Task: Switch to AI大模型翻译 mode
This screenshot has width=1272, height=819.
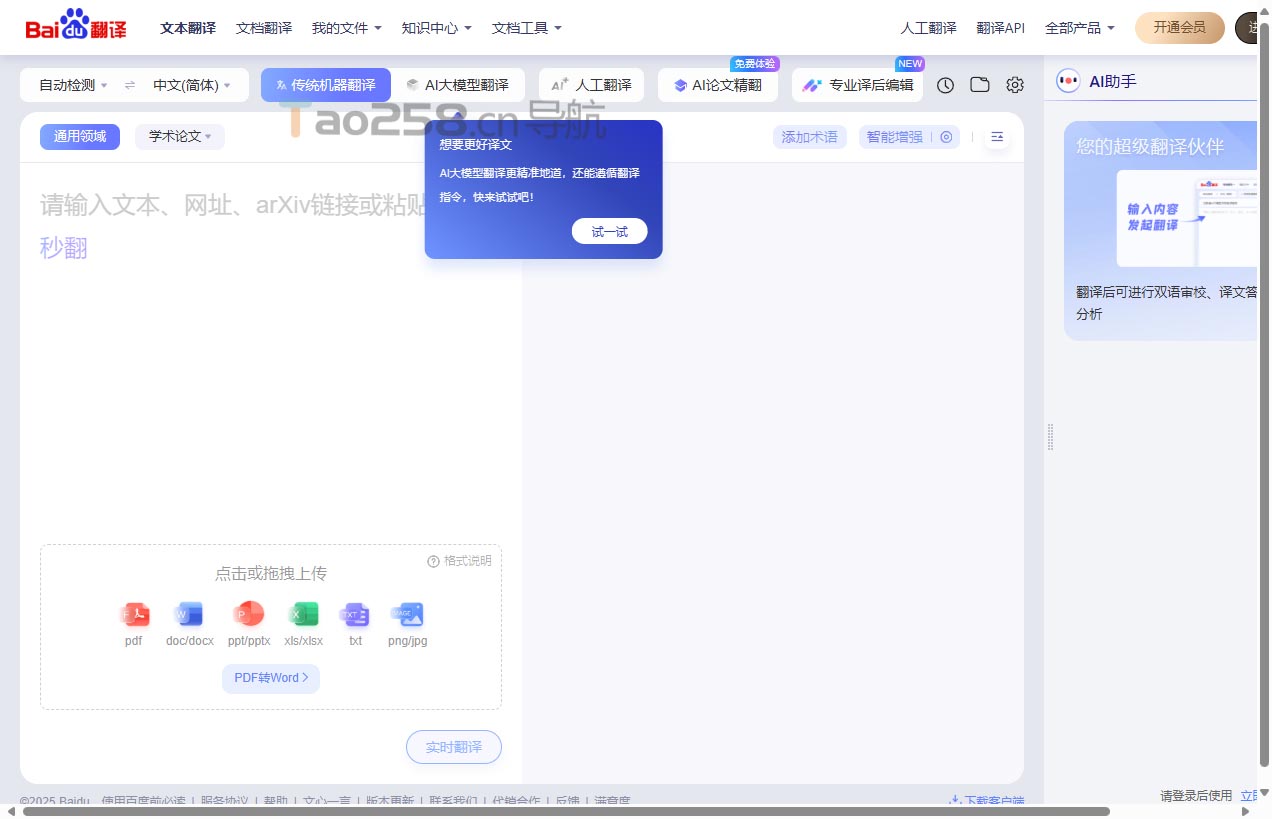Action: tap(458, 85)
